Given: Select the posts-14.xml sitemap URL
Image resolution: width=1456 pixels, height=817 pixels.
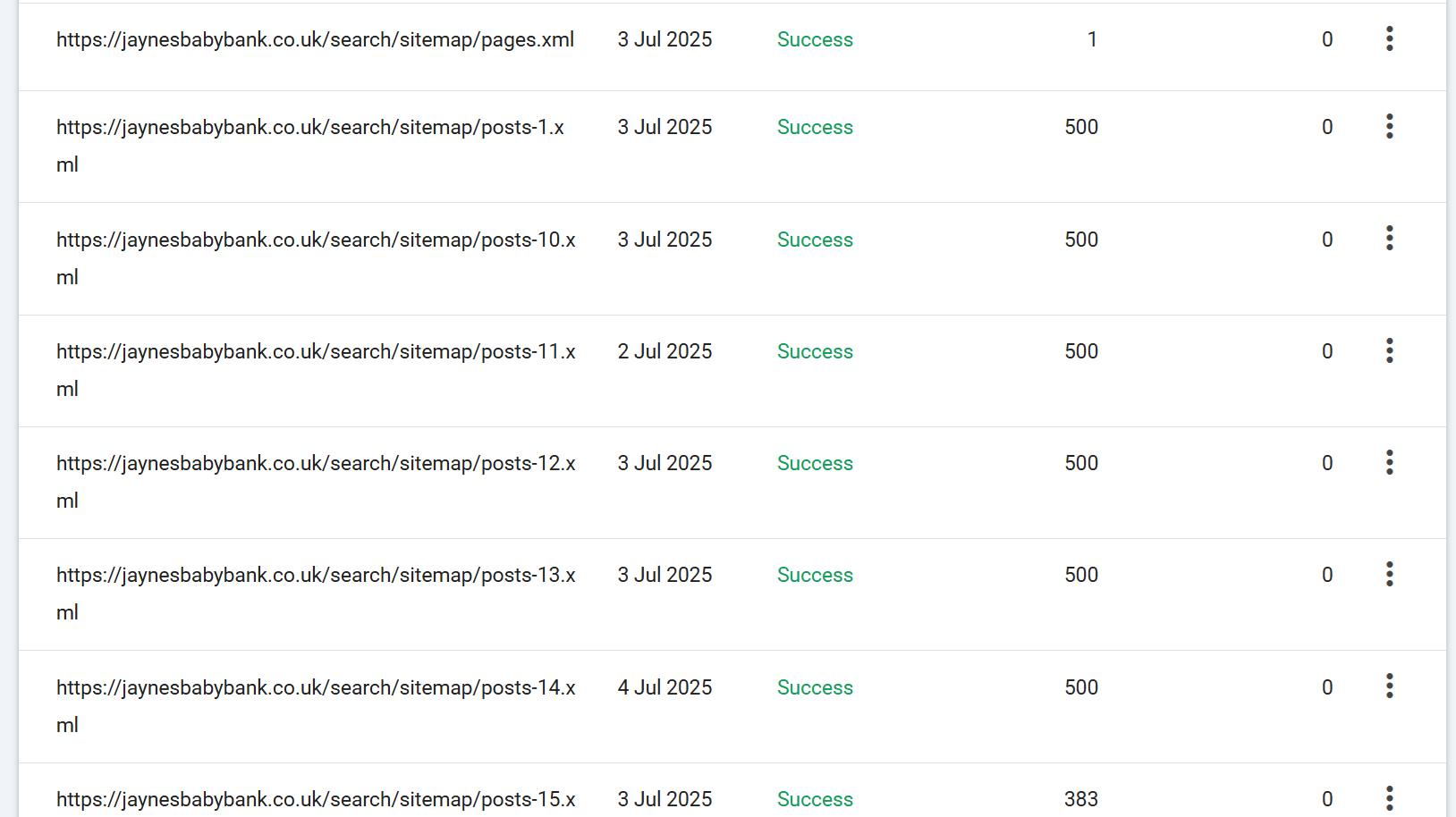Looking at the screenshot, I should click(x=316, y=706).
